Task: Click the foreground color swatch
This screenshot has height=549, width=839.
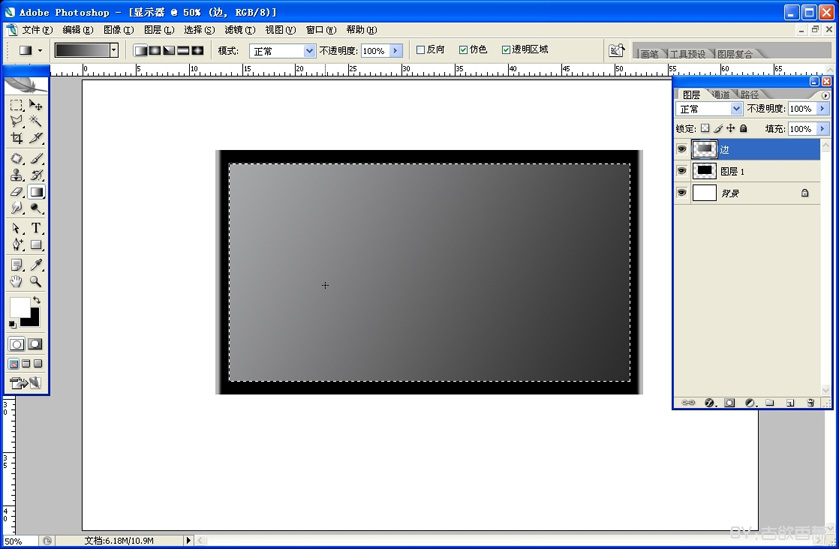Action: pos(20,308)
